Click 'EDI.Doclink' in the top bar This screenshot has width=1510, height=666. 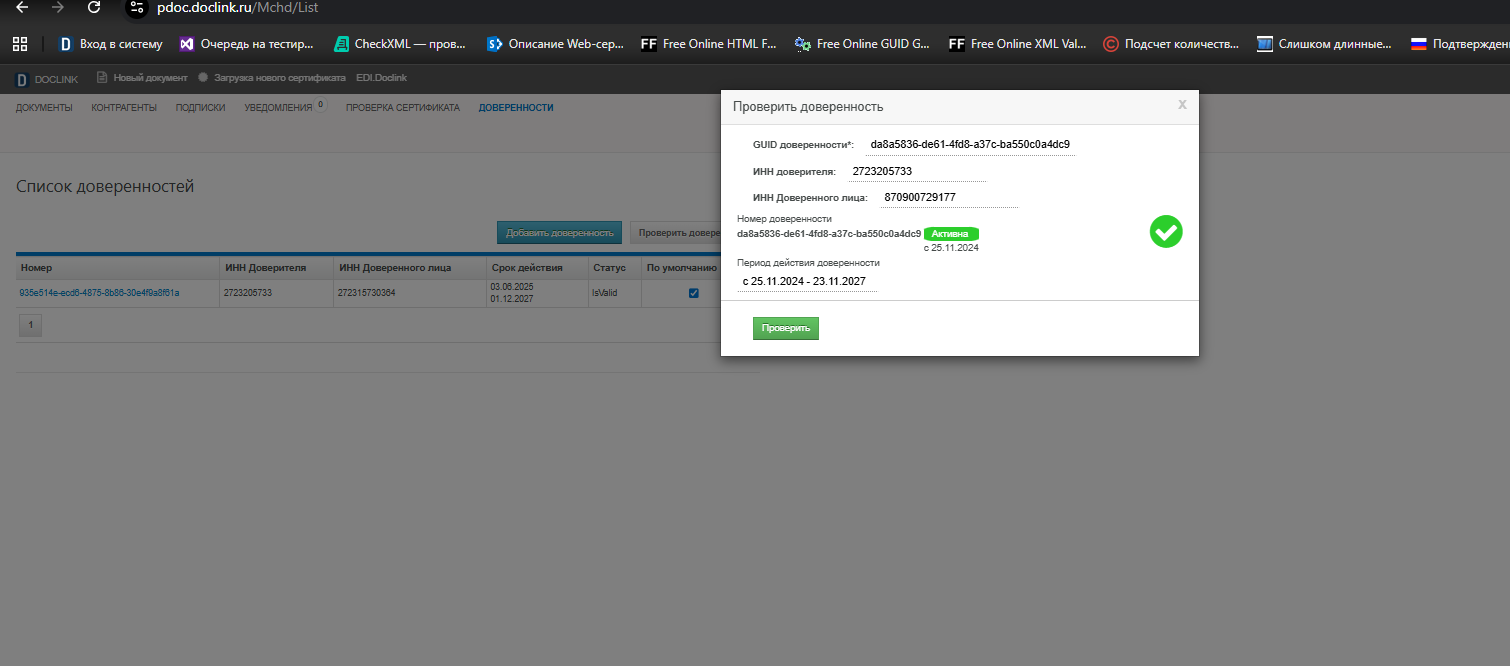coord(381,78)
